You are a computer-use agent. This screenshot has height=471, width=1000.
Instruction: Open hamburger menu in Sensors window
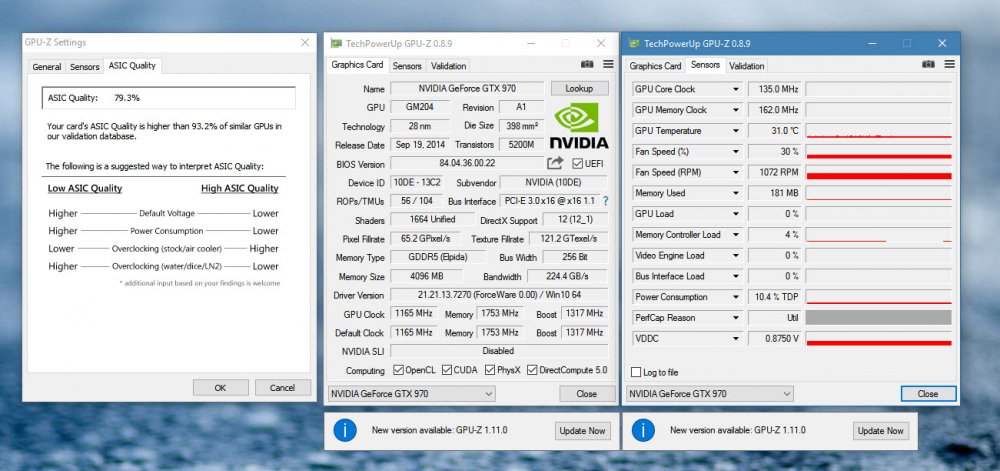[x=950, y=64]
